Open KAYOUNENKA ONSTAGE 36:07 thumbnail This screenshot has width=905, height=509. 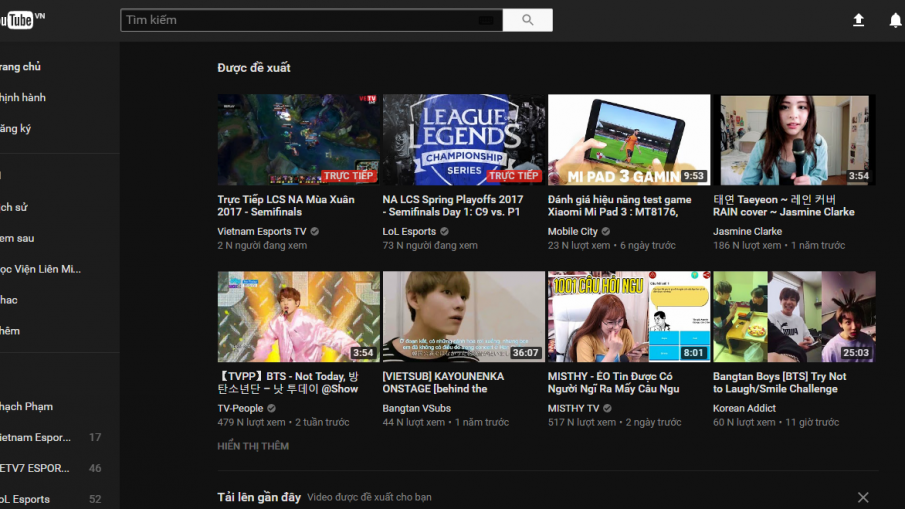pyautogui.click(x=463, y=317)
